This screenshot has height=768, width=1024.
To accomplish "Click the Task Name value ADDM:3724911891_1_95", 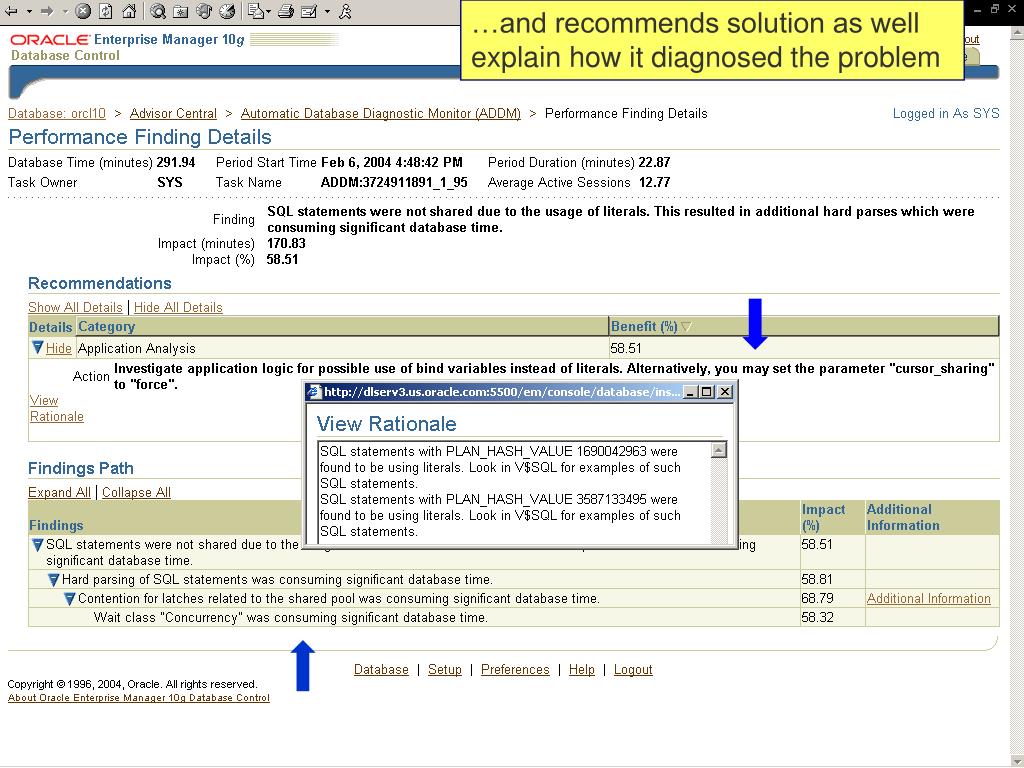I will 394,183.
